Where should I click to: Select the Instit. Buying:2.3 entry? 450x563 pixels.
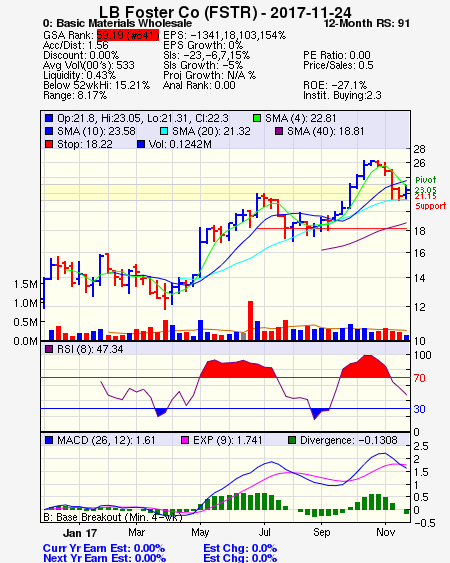pos(342,96)
